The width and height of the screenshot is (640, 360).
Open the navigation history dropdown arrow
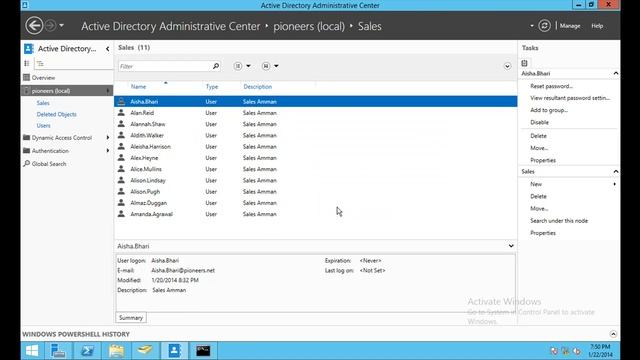pos(61,26)
